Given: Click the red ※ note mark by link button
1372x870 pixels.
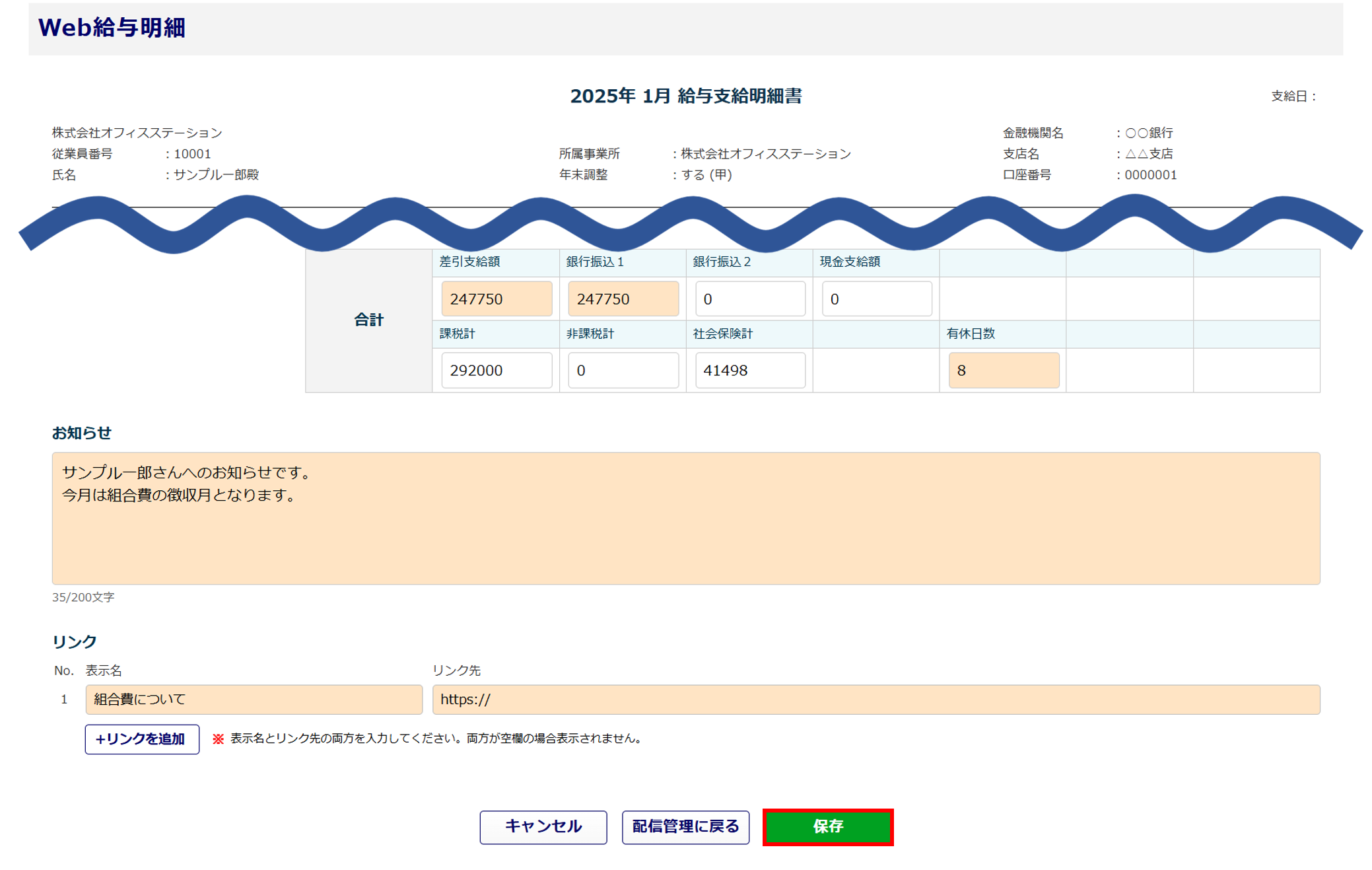Looking at the screenshot, I should pyautogui.click(x=218, y=739).
